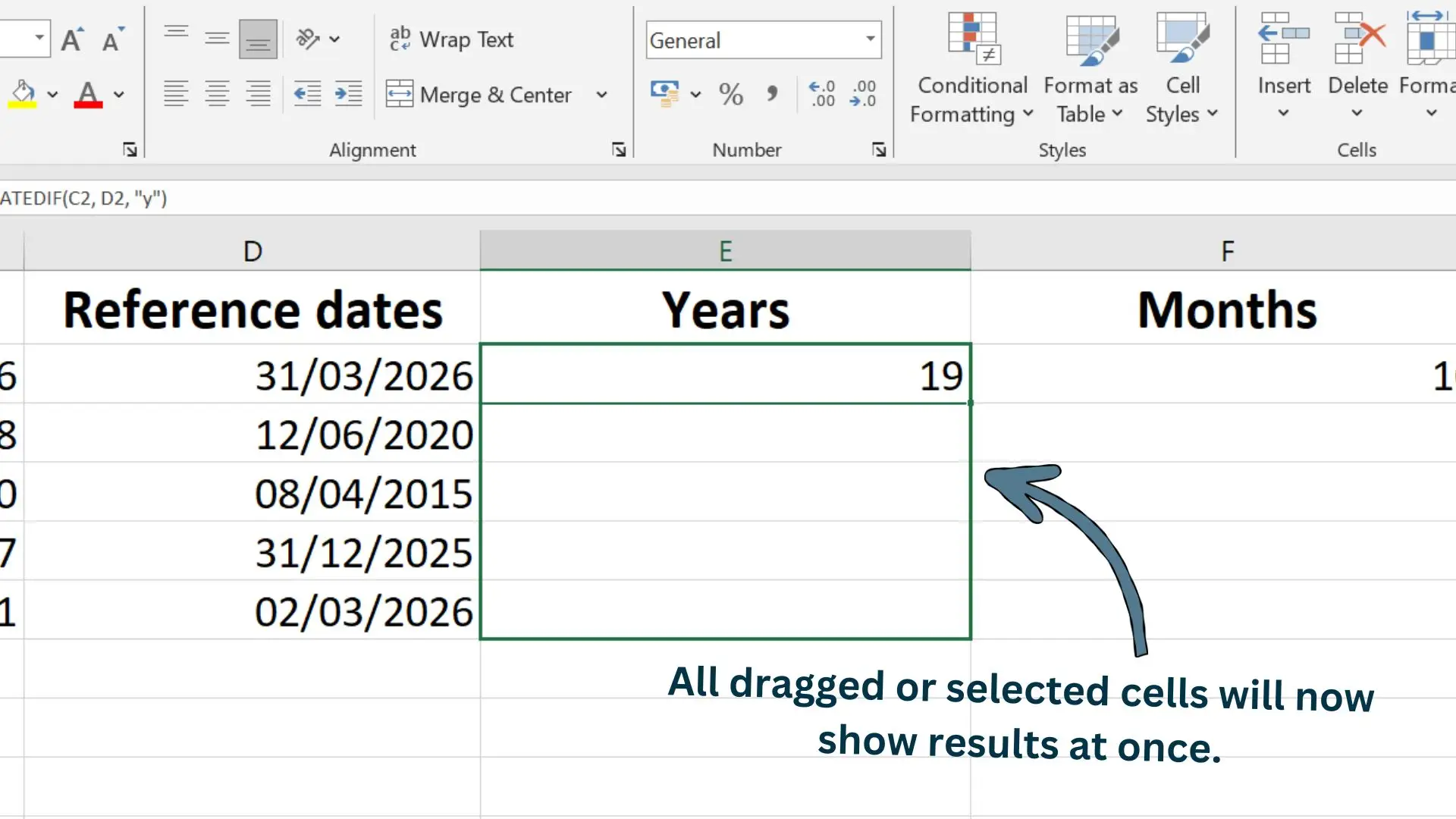Click the Comma Style icon

click(x=773, y=94)
